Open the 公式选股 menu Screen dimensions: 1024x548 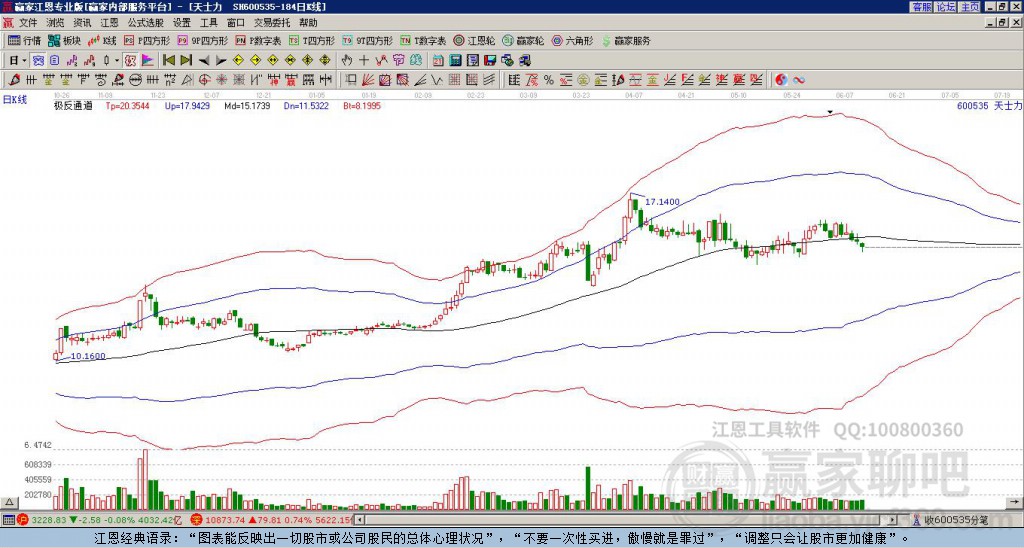pos(146,23)
